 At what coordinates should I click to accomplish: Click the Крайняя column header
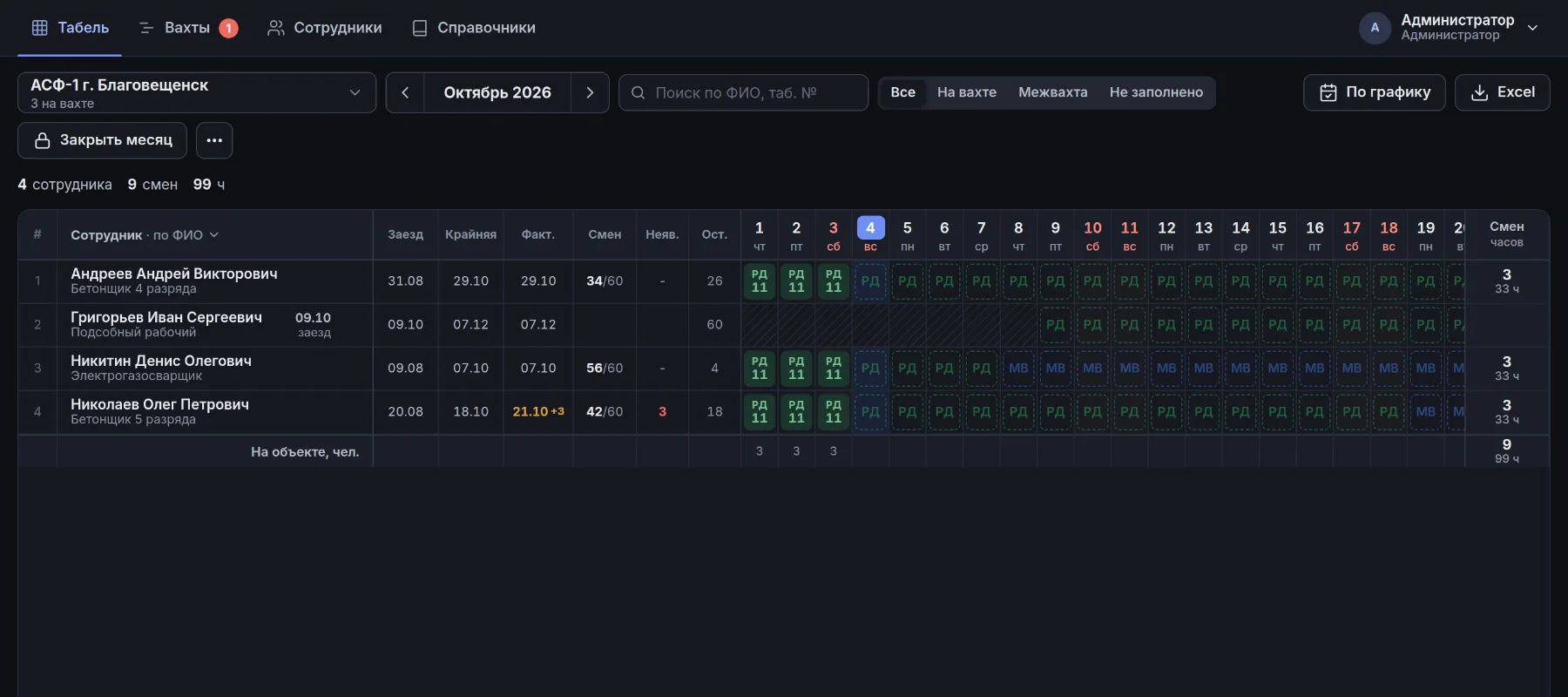tap(470, 235)
